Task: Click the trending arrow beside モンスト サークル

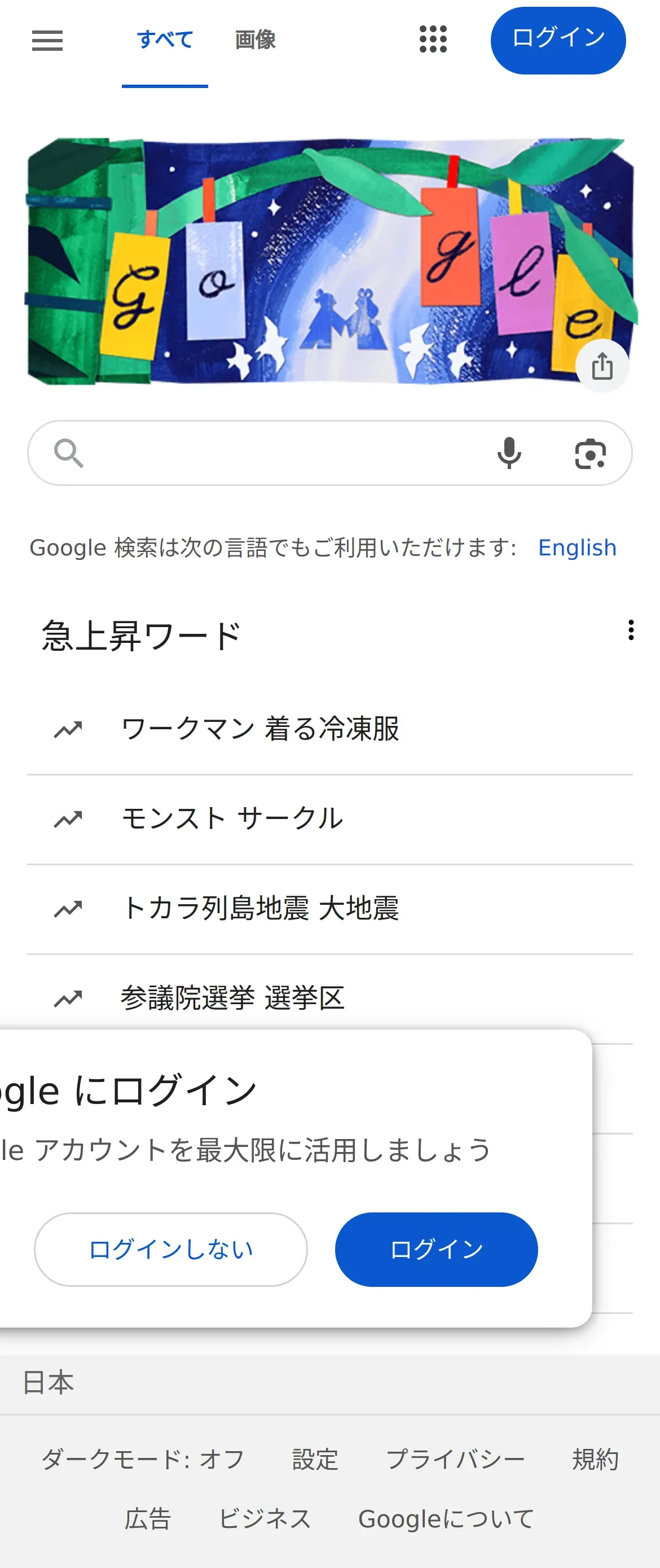Action: pos(68,820)
